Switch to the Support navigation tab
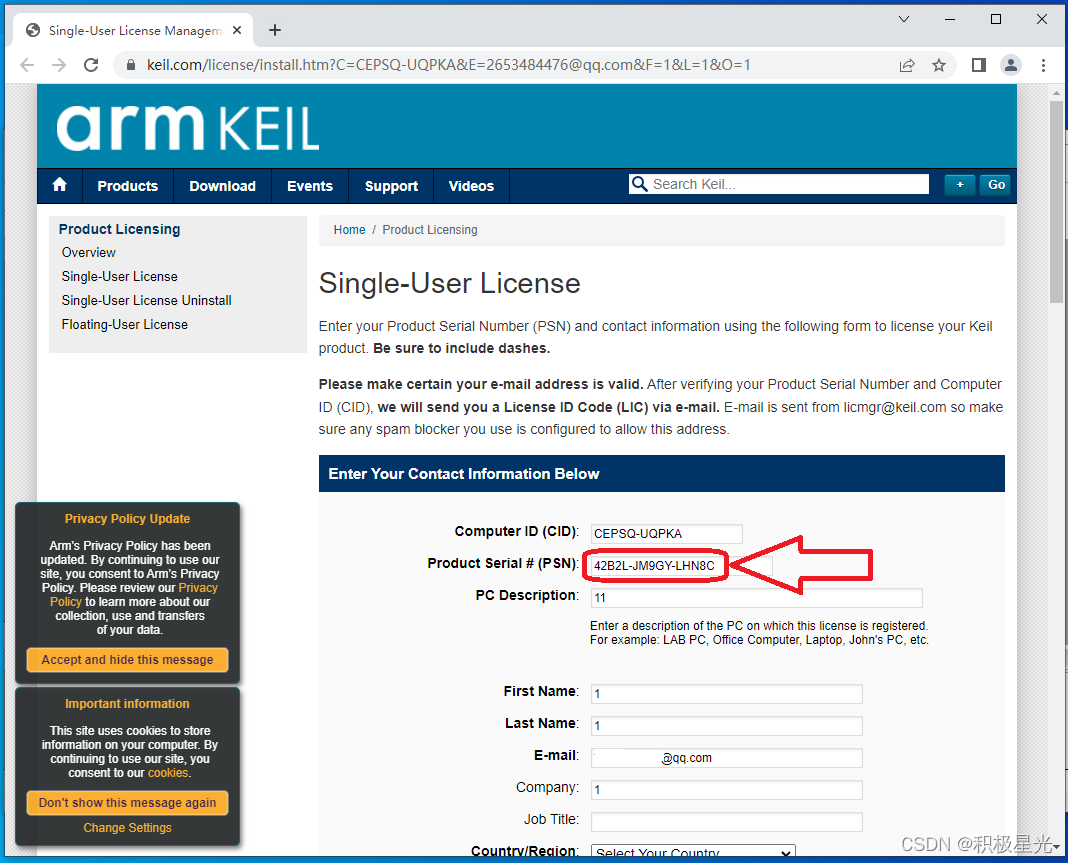1068x863 pixels. coord(390,186)
